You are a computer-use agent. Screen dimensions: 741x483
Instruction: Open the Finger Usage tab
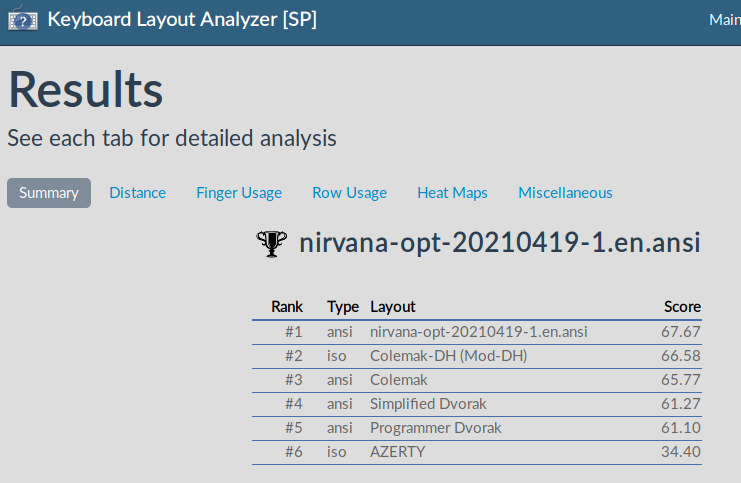point(239,193)
